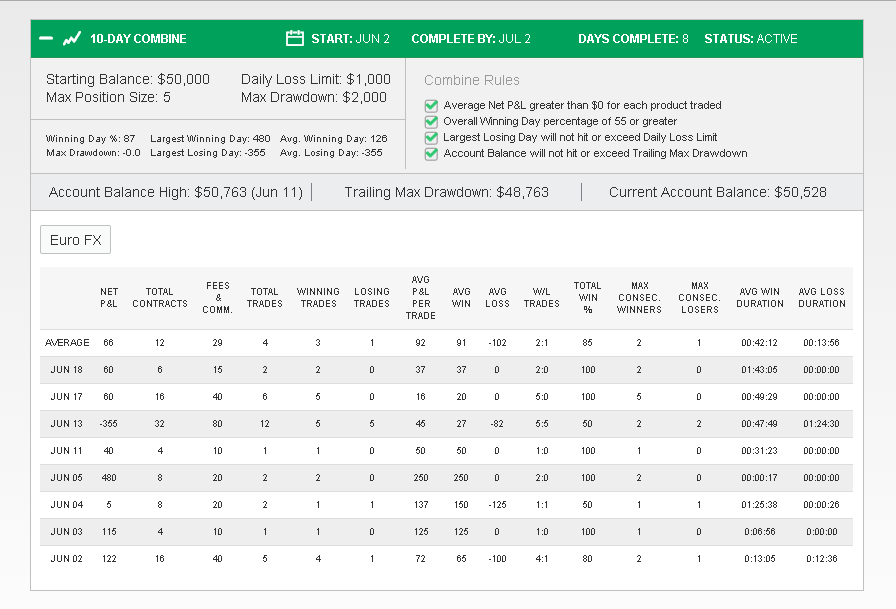
Task: Click the W/L TRADES column header
Action: click(x=542, y=298)
